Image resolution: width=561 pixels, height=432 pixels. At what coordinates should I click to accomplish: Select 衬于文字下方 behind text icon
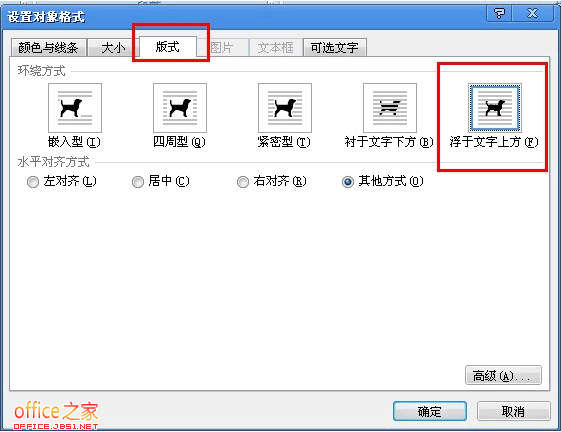(390, 108)
